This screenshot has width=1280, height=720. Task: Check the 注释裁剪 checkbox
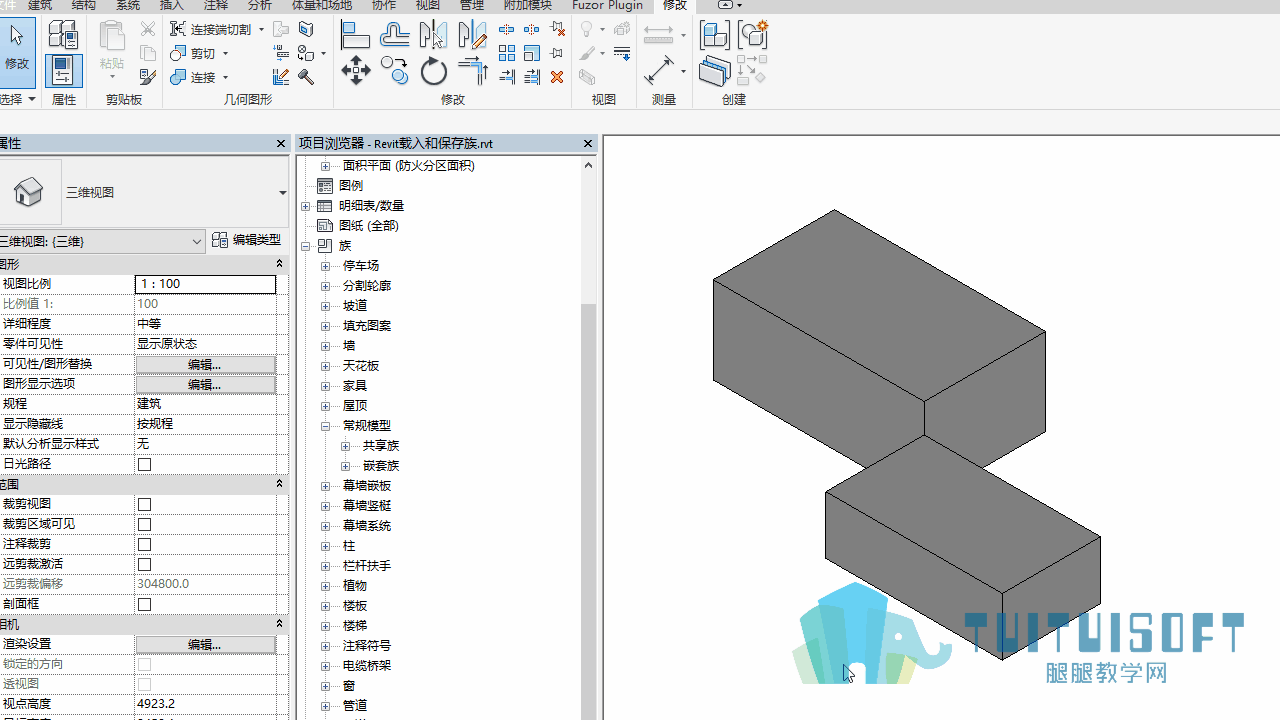[x=145, y=544]
